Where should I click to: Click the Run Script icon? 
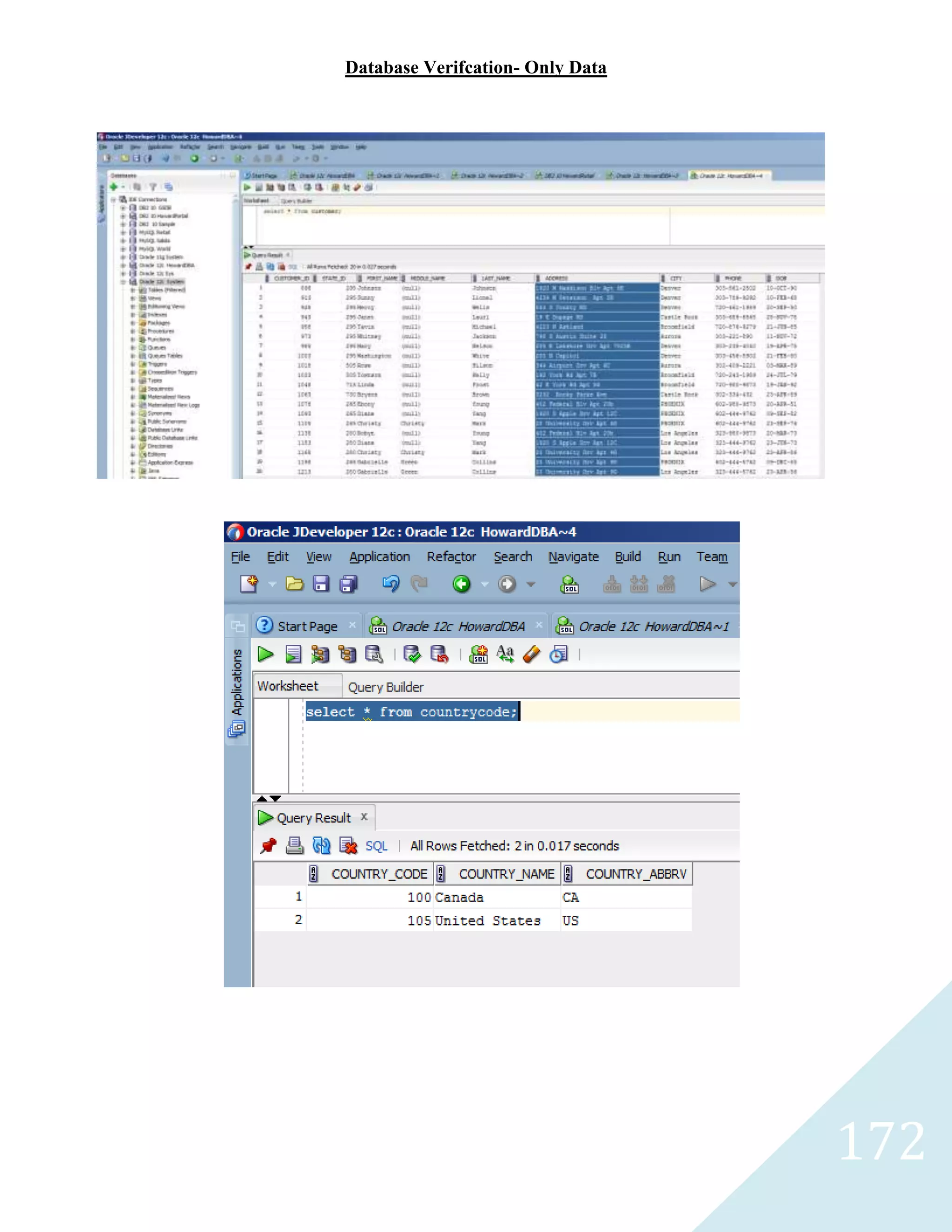[x=293, y=655]
